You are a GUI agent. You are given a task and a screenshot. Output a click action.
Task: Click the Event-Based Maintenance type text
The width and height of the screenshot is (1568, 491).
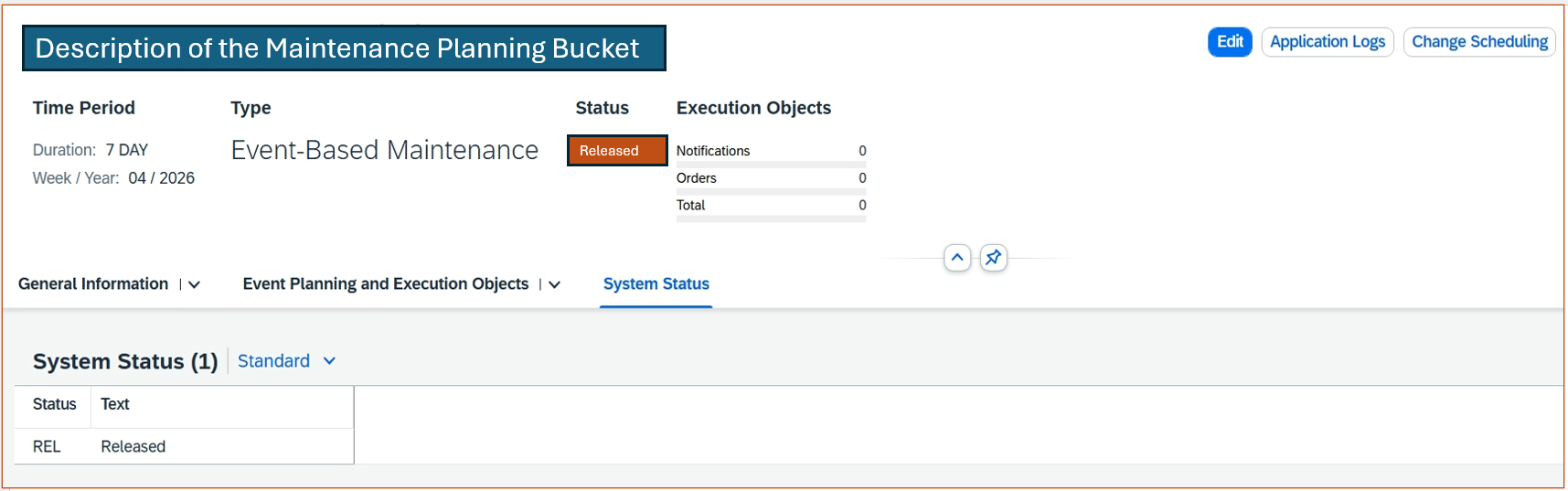384,150
